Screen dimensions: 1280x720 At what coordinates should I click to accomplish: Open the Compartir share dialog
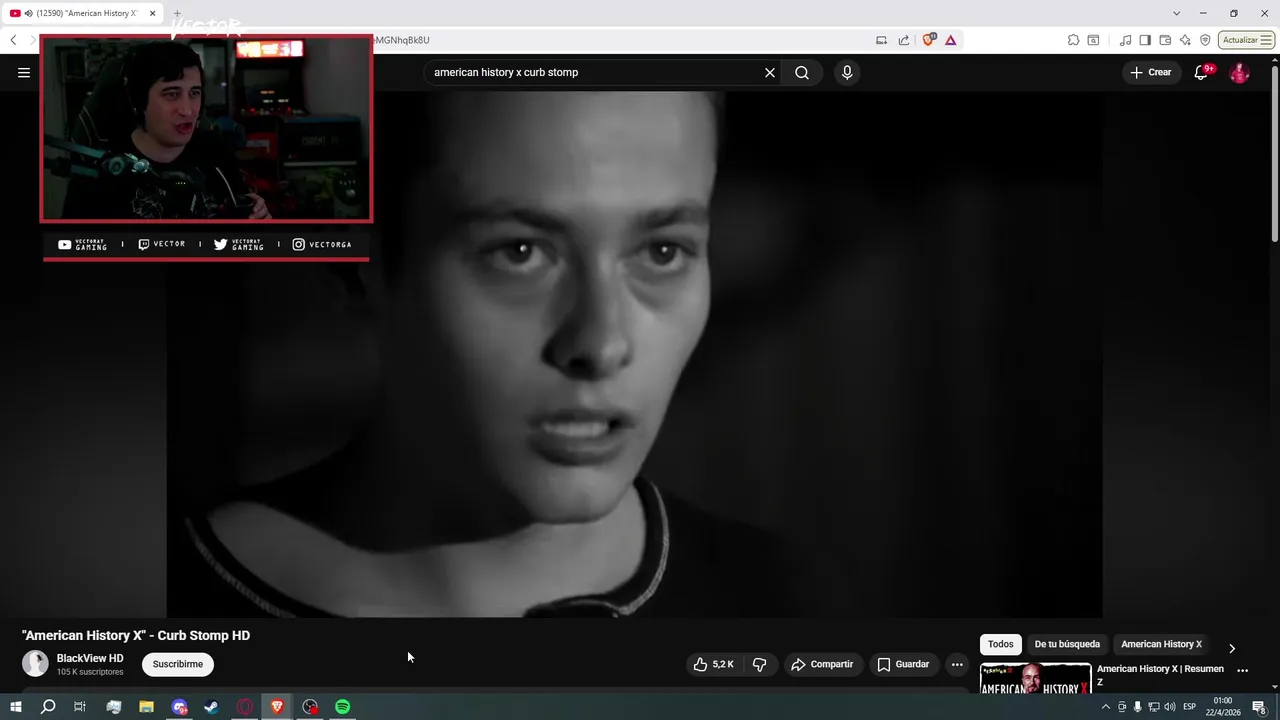[x=822, y=664]
